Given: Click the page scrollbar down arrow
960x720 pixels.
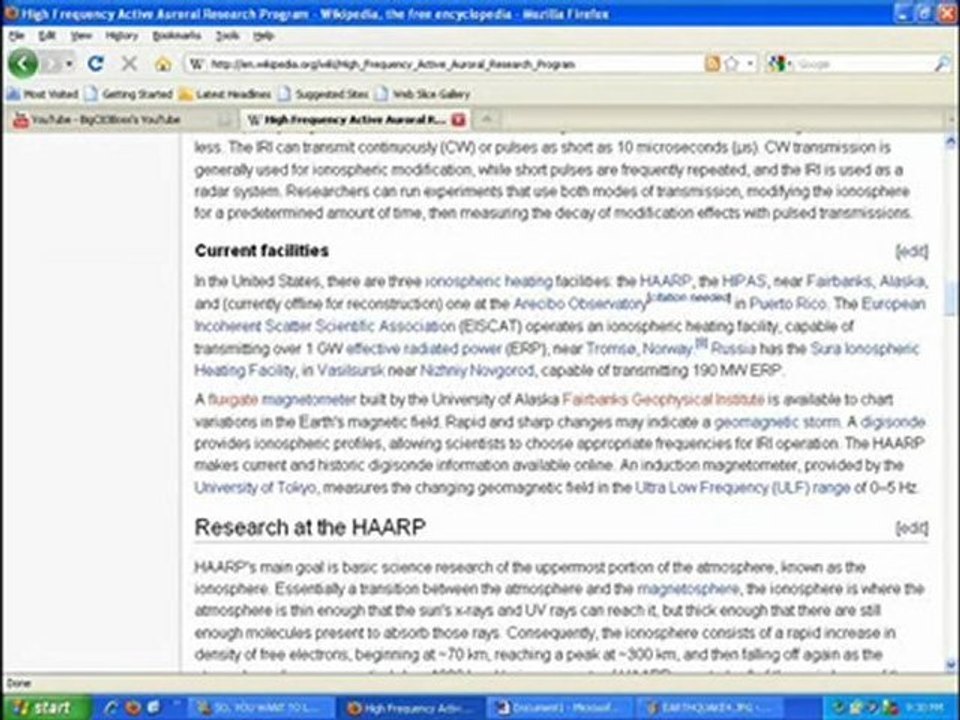Looking at the screenshot, I should pyautogui.click(x=951, y=665).
